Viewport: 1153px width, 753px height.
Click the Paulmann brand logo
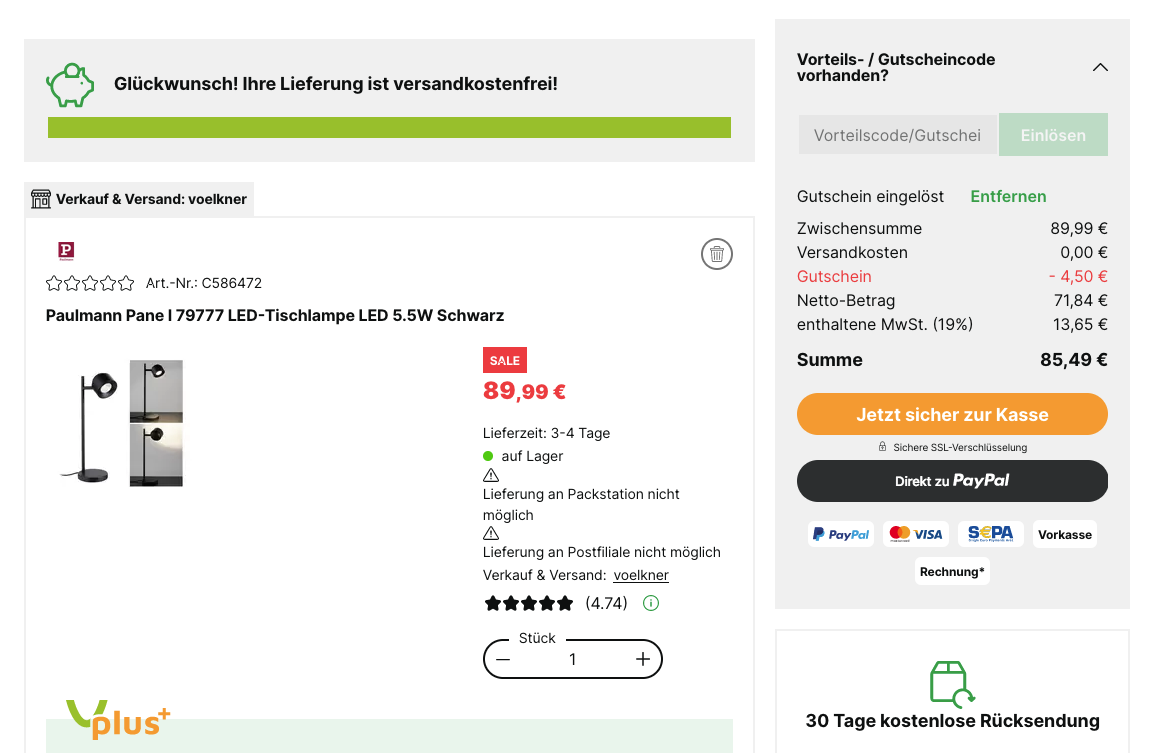66,251
